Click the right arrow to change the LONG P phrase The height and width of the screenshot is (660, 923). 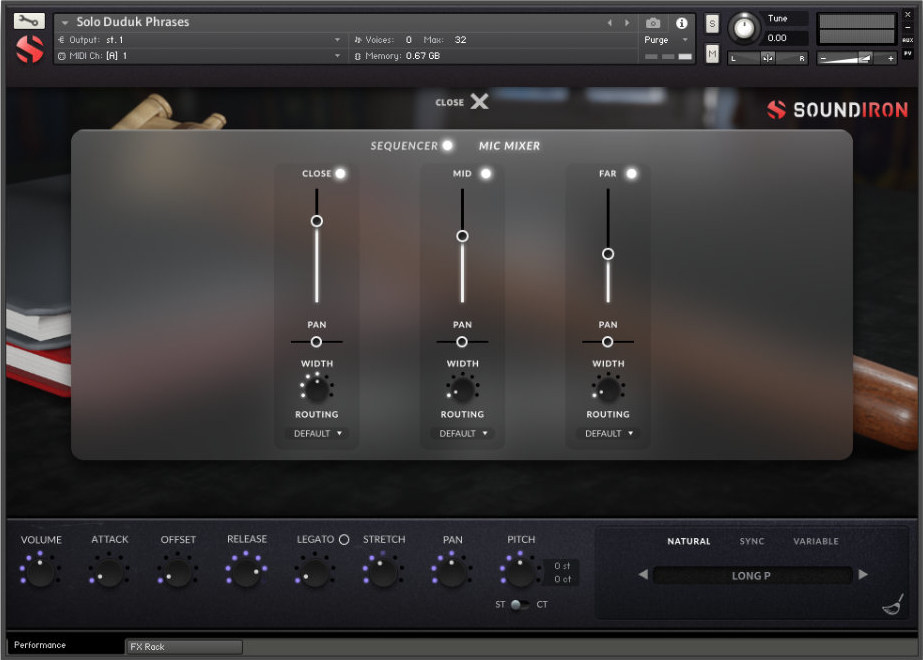click(863, 575)
